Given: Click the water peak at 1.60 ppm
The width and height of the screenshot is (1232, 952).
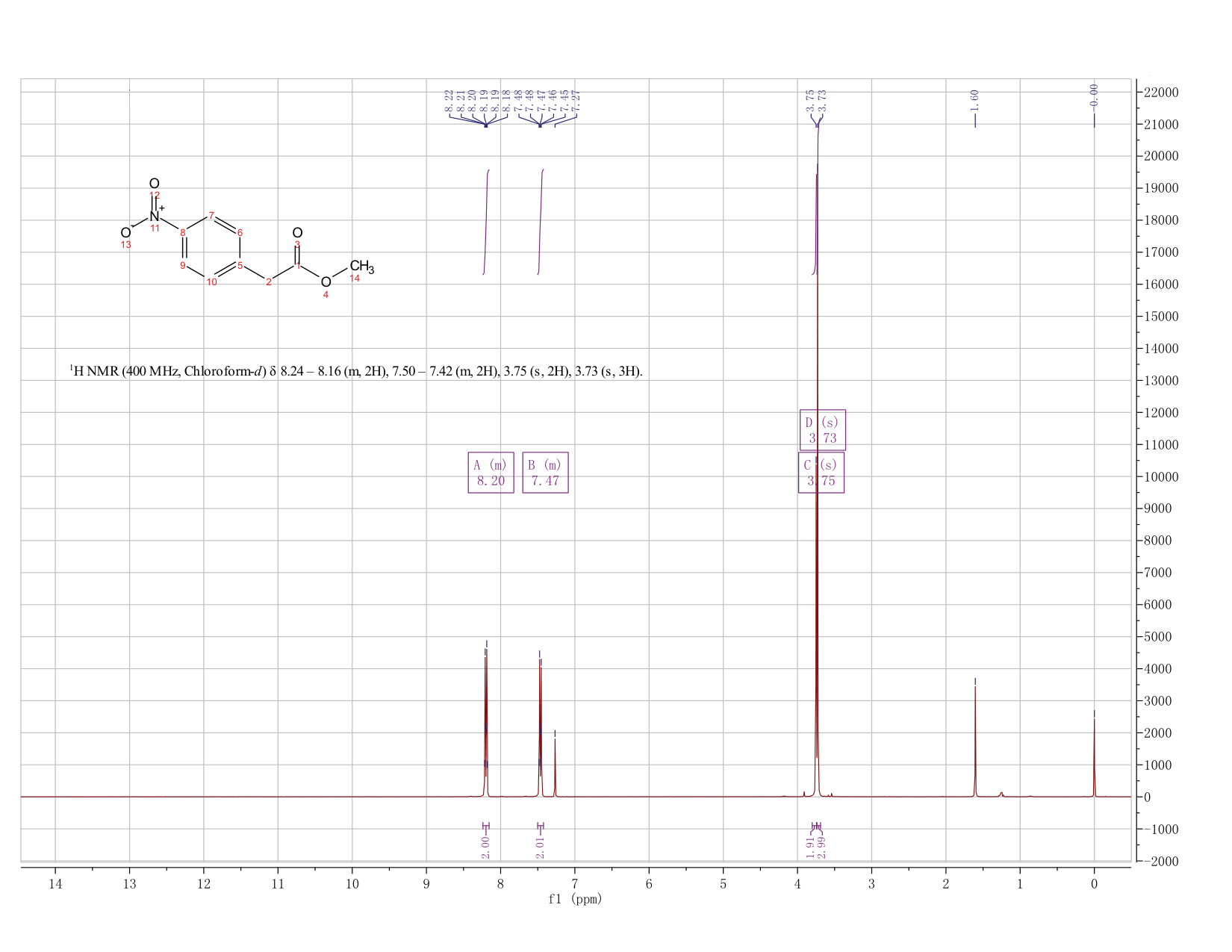Looking at the screenshot, I should [975, 743].
